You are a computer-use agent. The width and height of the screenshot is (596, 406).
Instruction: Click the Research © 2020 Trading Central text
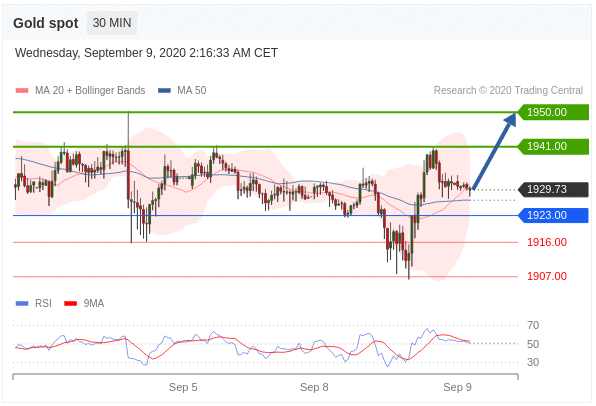(508, 90)
